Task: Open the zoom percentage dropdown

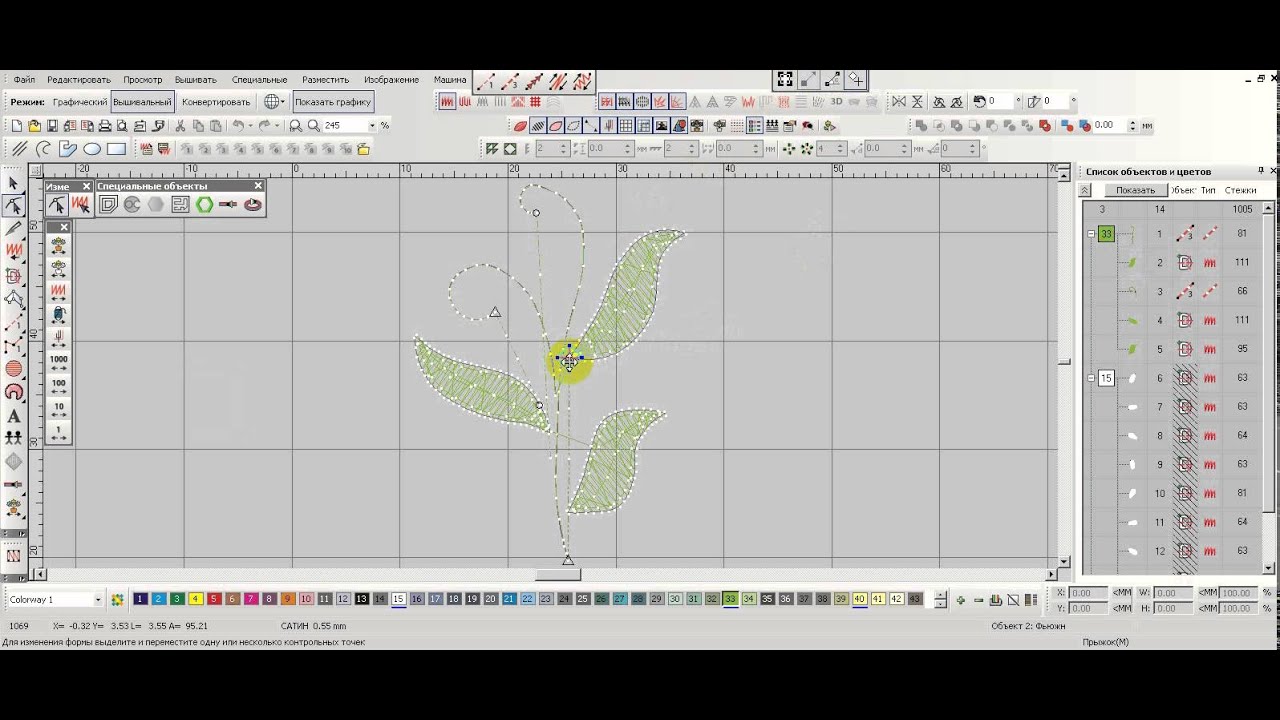Action: (x=372, y=126)
